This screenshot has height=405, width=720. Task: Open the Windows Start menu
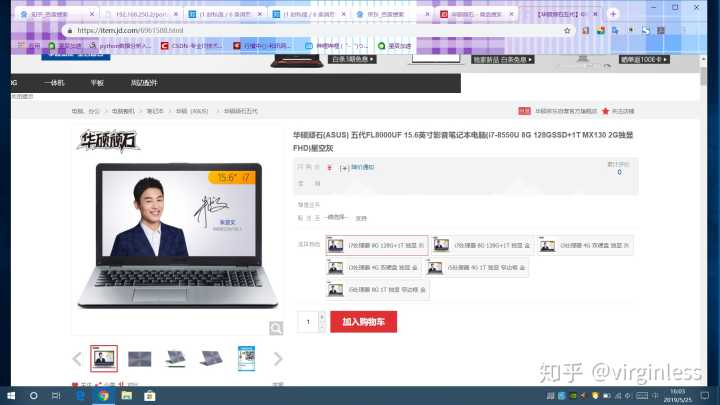(11, 395)
